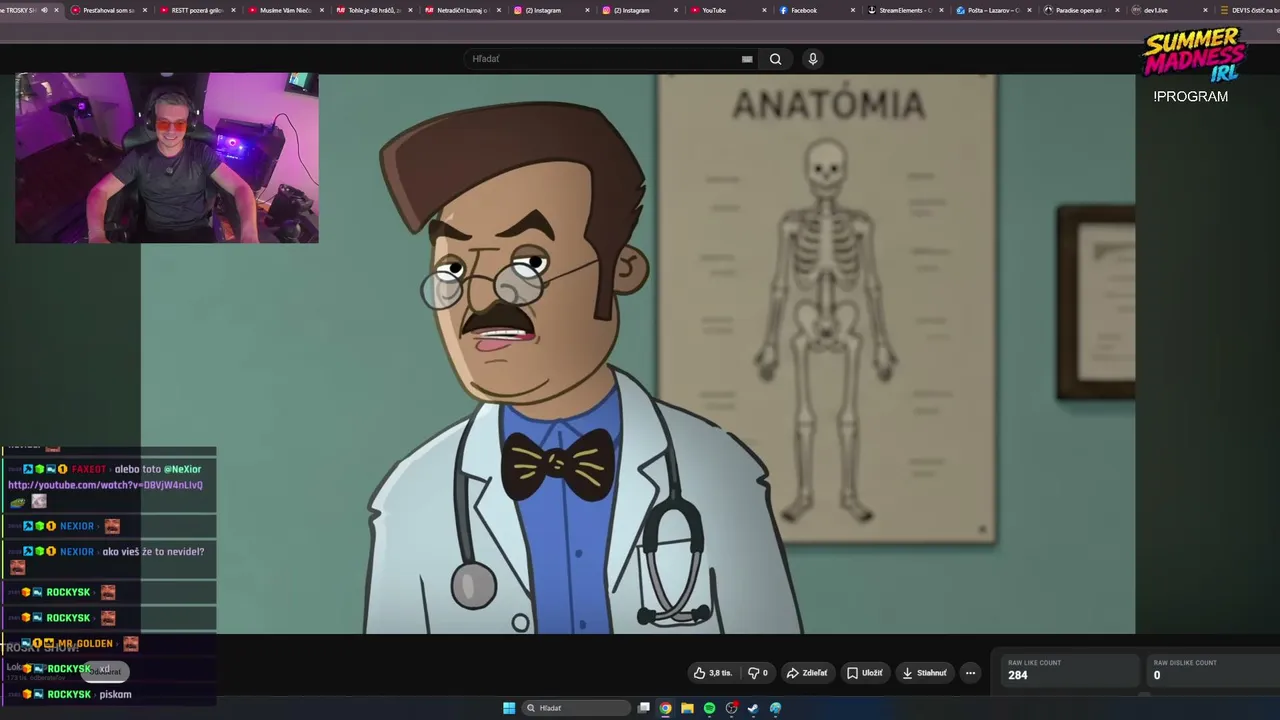The image size is (1280, 720).
Task: Close the YouTube browser tab
Action: (764, 10)
